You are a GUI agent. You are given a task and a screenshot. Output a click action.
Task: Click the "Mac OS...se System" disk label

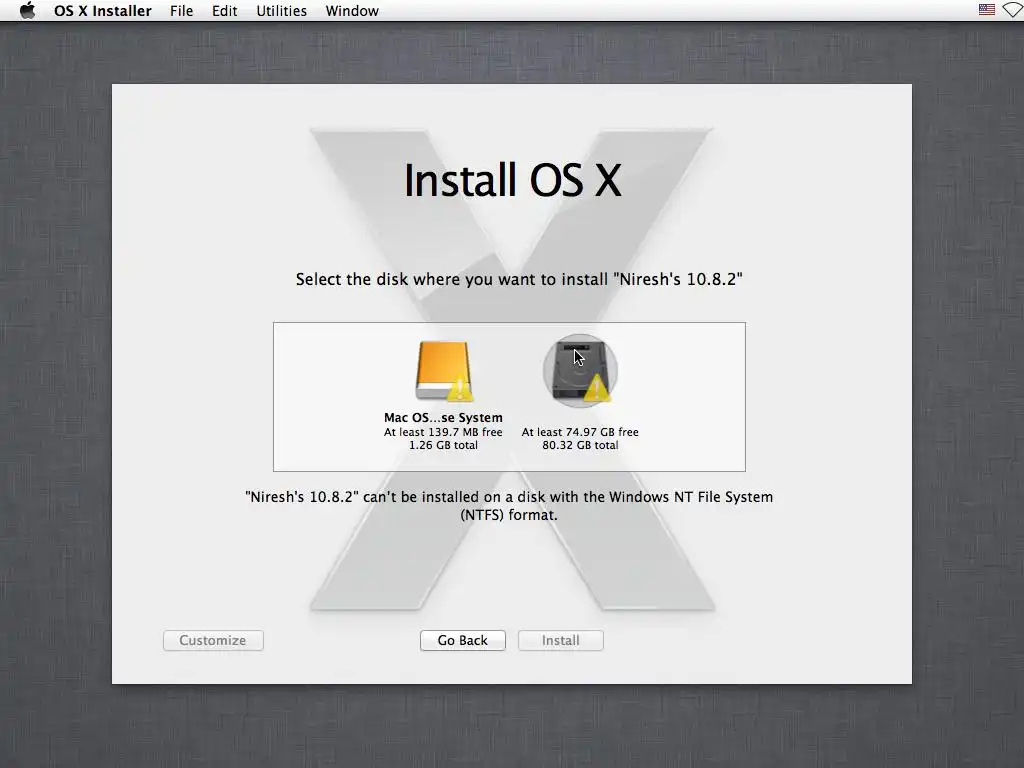click(443, 417)
